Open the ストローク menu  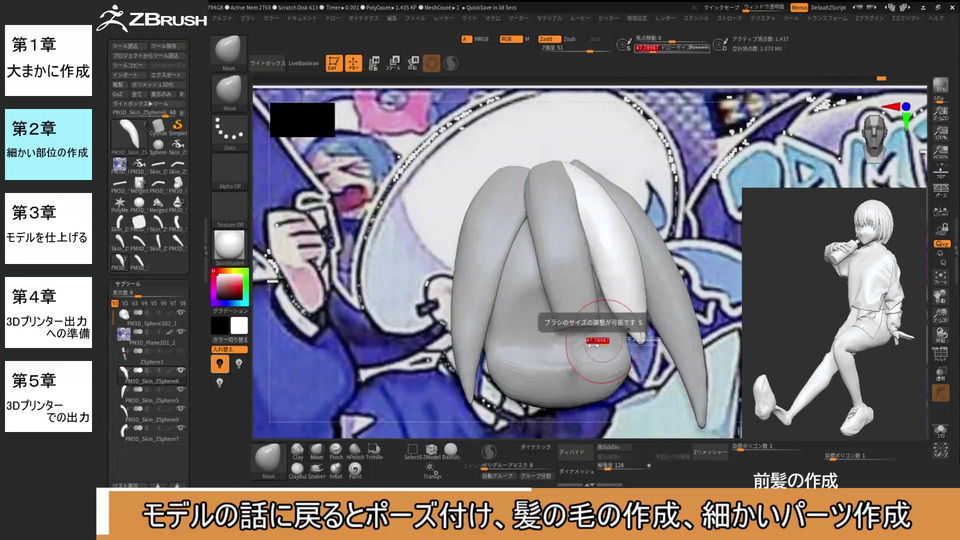pos(729,18)
